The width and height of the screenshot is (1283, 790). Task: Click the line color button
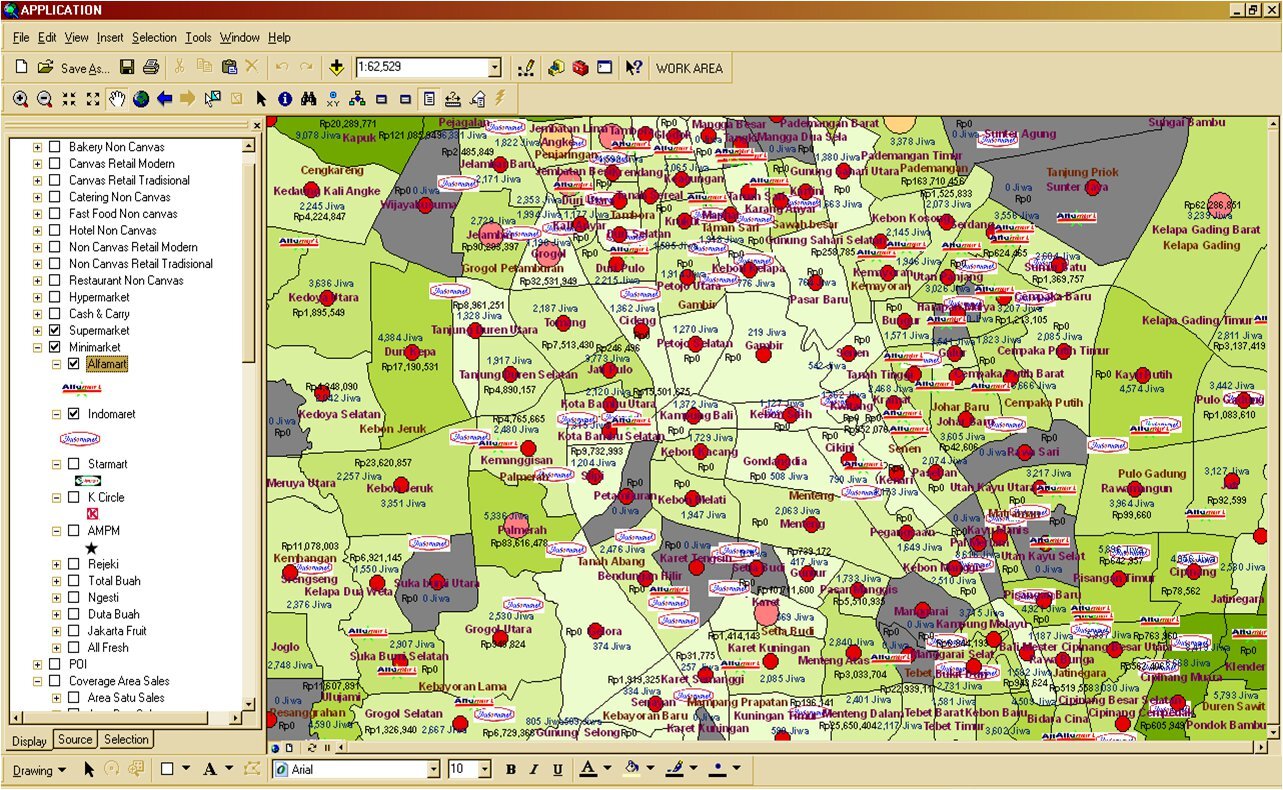(675, 769)
